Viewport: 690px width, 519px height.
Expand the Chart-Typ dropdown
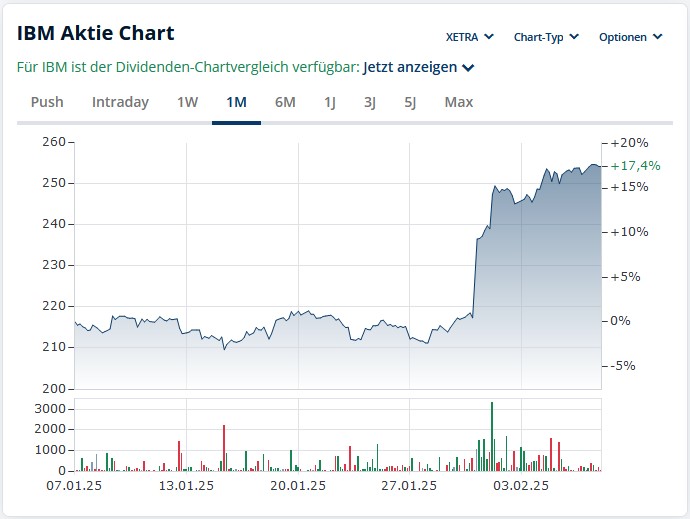[546, 37]
